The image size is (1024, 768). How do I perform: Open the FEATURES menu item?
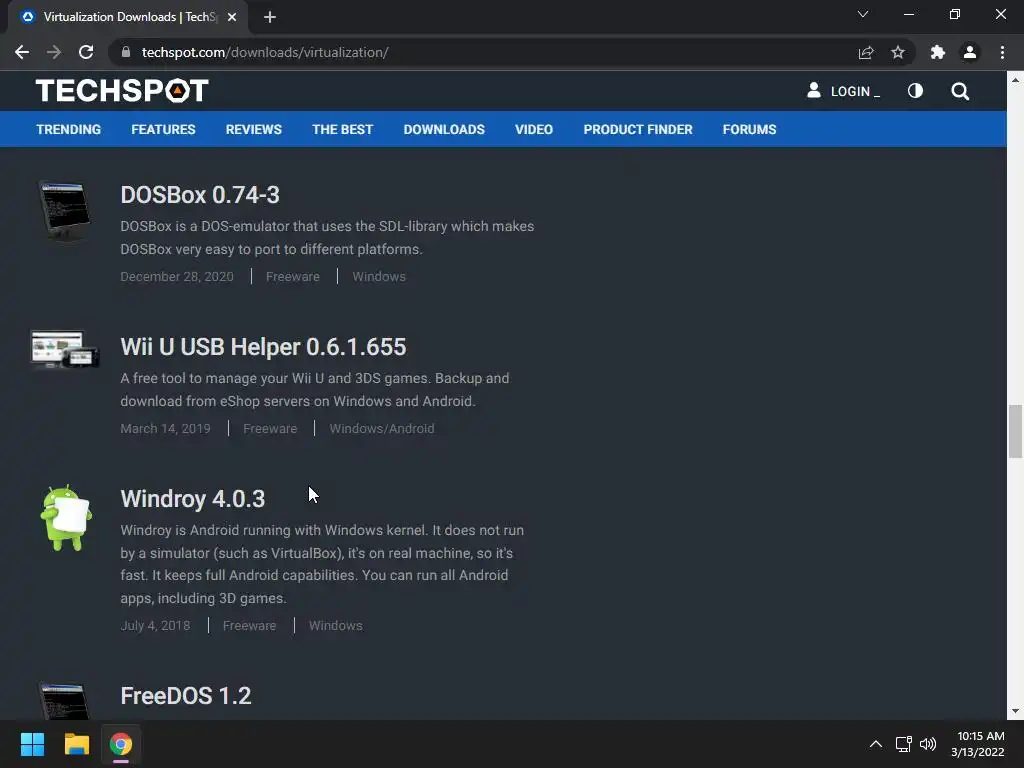click(163, 129)
